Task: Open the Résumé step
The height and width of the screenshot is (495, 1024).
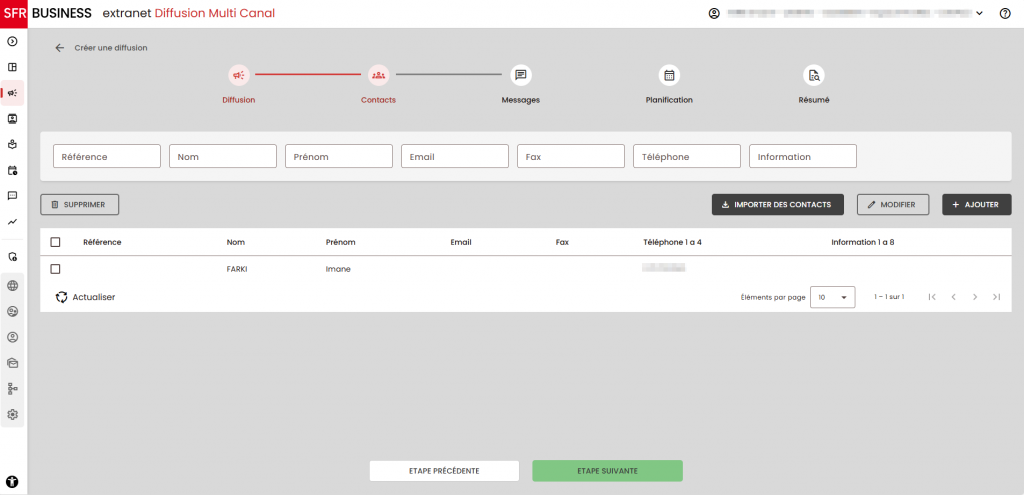Action: click(x=813, y=75)
